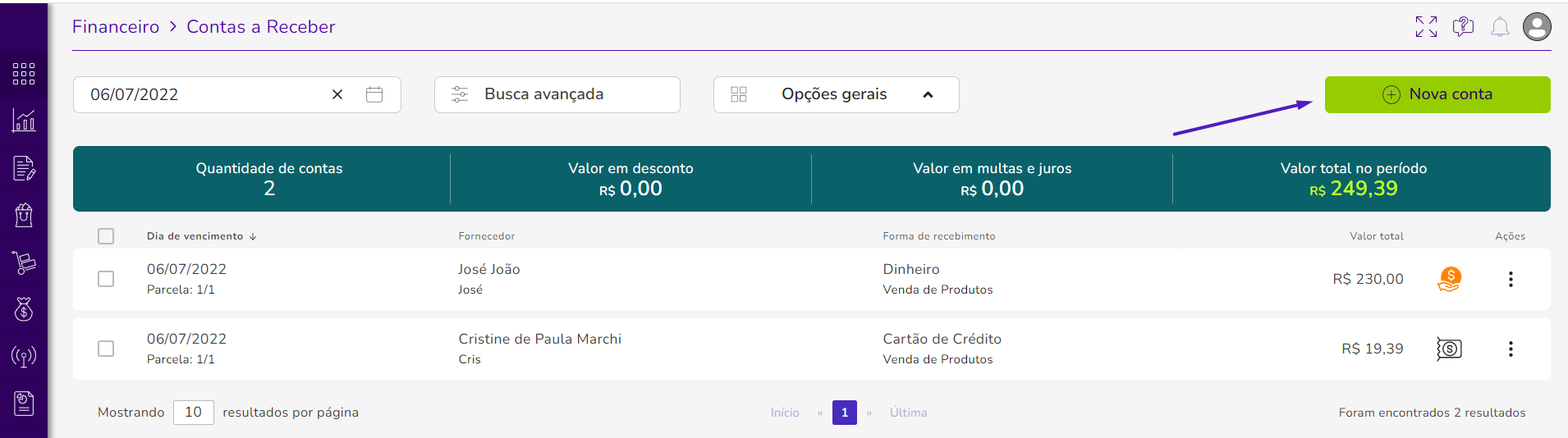The image size is (1568, 438).
Task: Check the Cristine de Paula Marchi row checkbox
Action: (x=106, y=349)
